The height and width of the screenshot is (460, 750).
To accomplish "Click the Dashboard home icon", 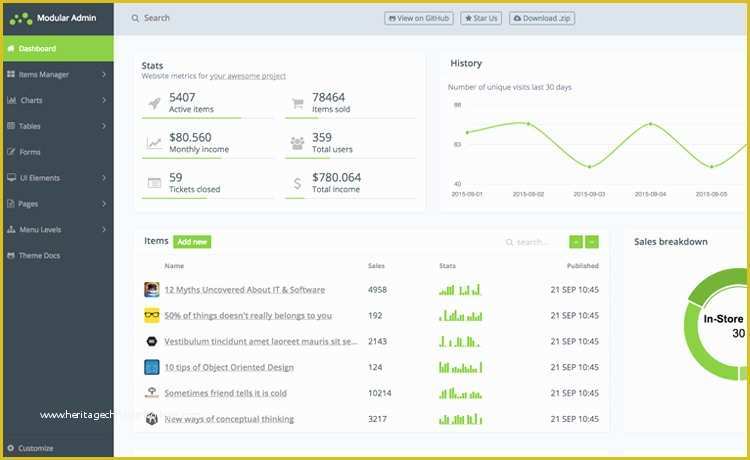I will (x=11, y=48).
